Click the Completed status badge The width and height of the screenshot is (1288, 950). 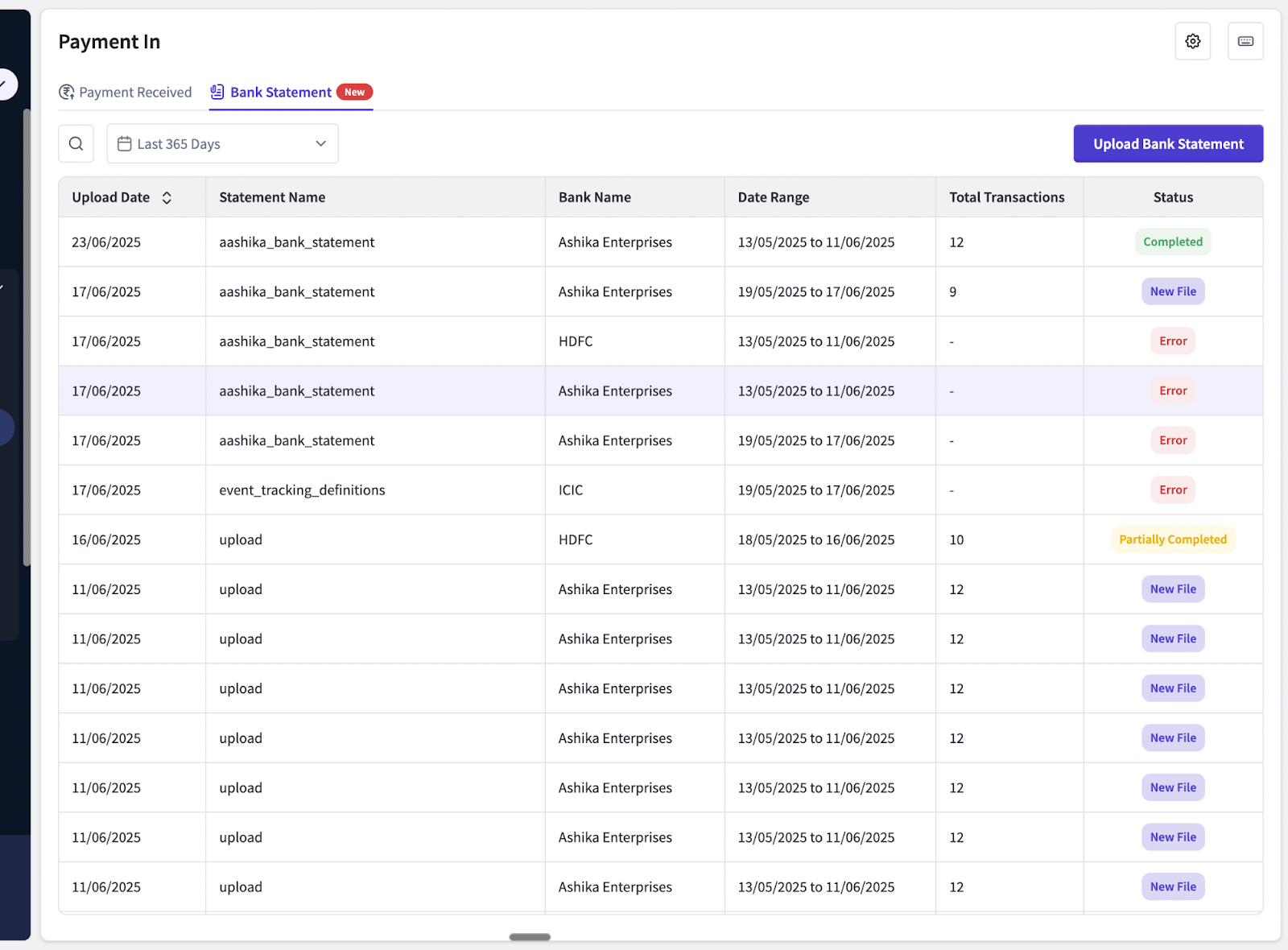click(1173, 242)
